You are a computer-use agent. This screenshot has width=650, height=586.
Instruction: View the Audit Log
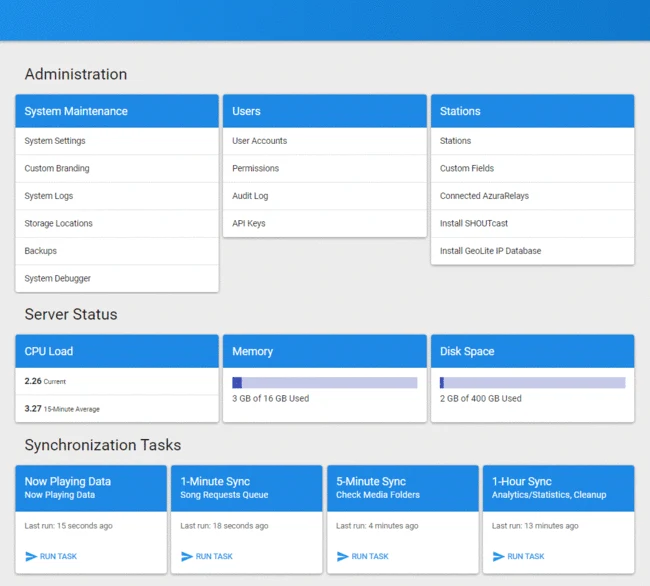325,196
